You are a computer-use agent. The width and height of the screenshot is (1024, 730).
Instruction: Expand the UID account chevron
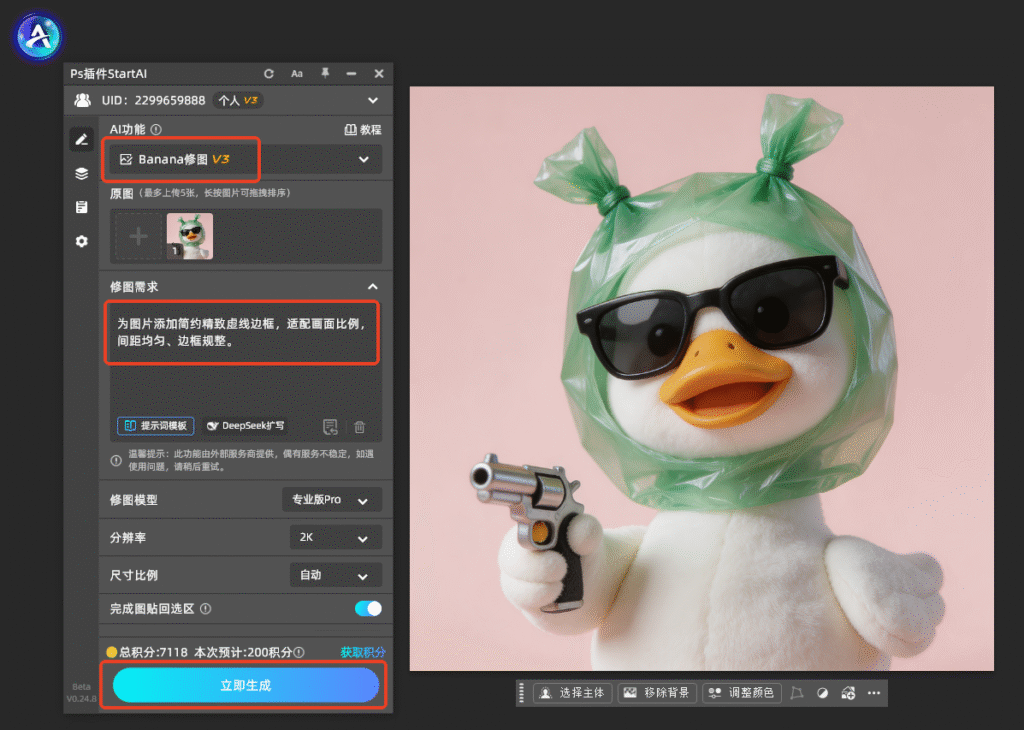[x=373, y=101]
